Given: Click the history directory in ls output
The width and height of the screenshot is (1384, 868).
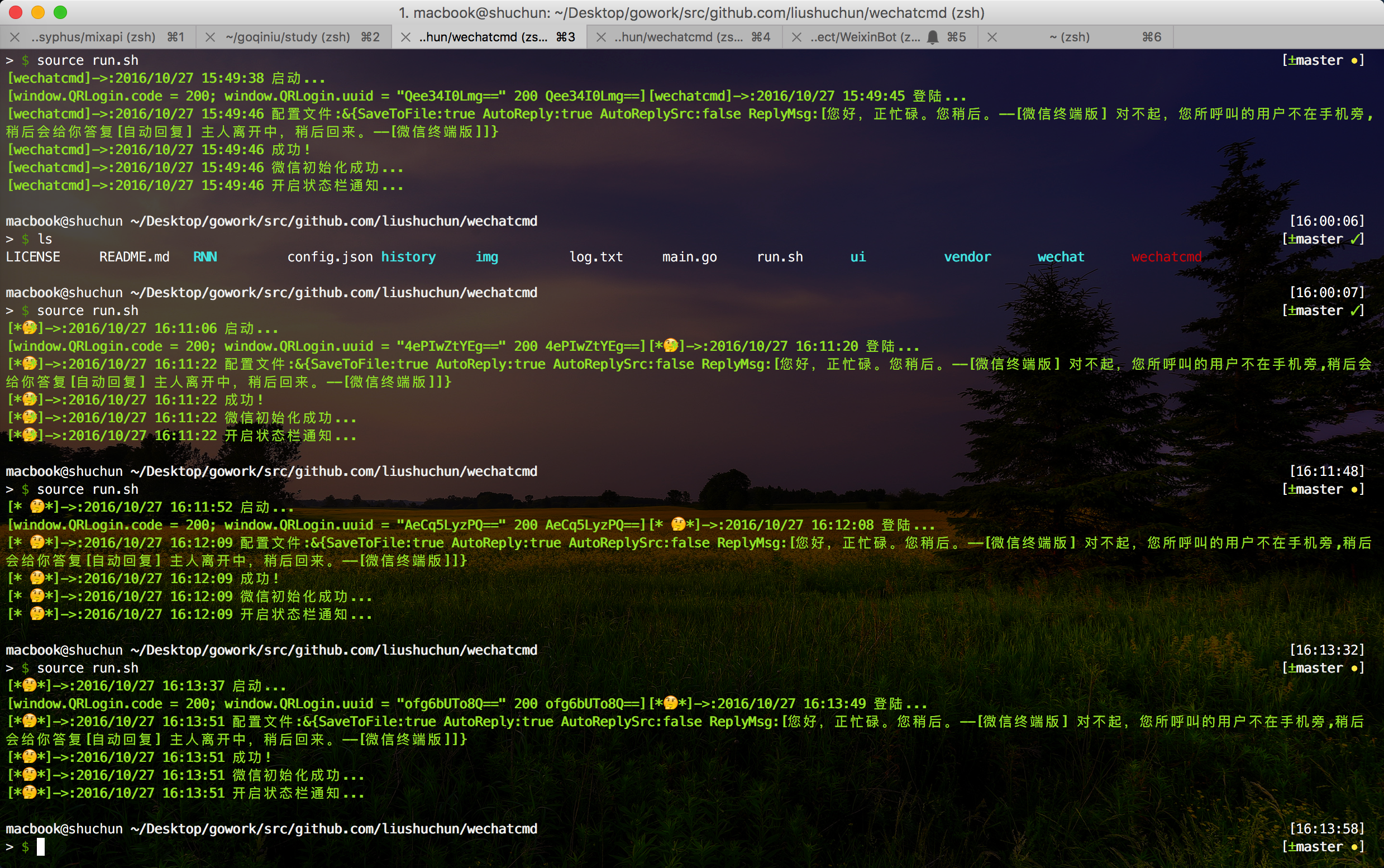Looking at the screenshot, I should coord(408,257).
